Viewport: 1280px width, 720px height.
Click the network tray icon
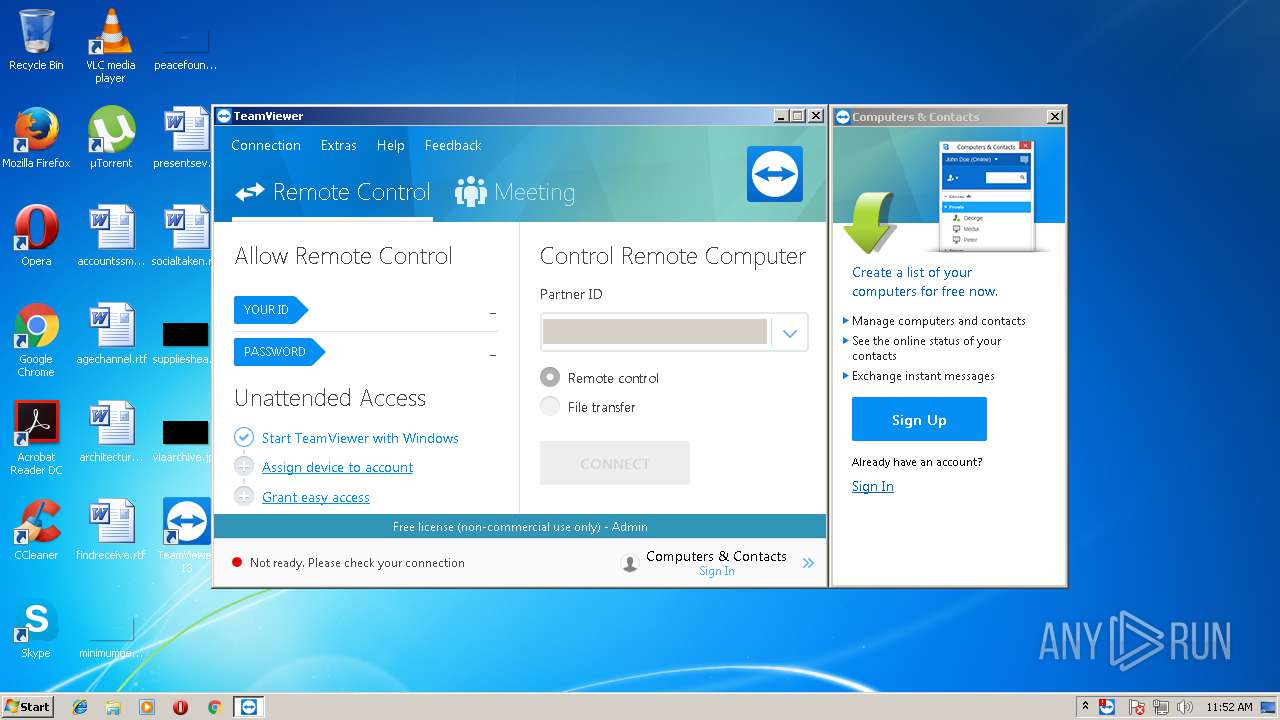click(1161, 707)
